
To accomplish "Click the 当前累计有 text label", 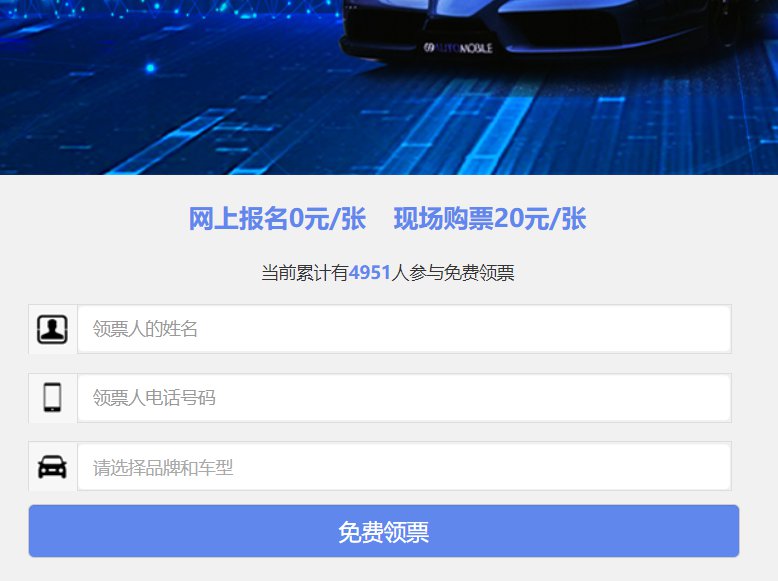I will (x=304, y=273).
